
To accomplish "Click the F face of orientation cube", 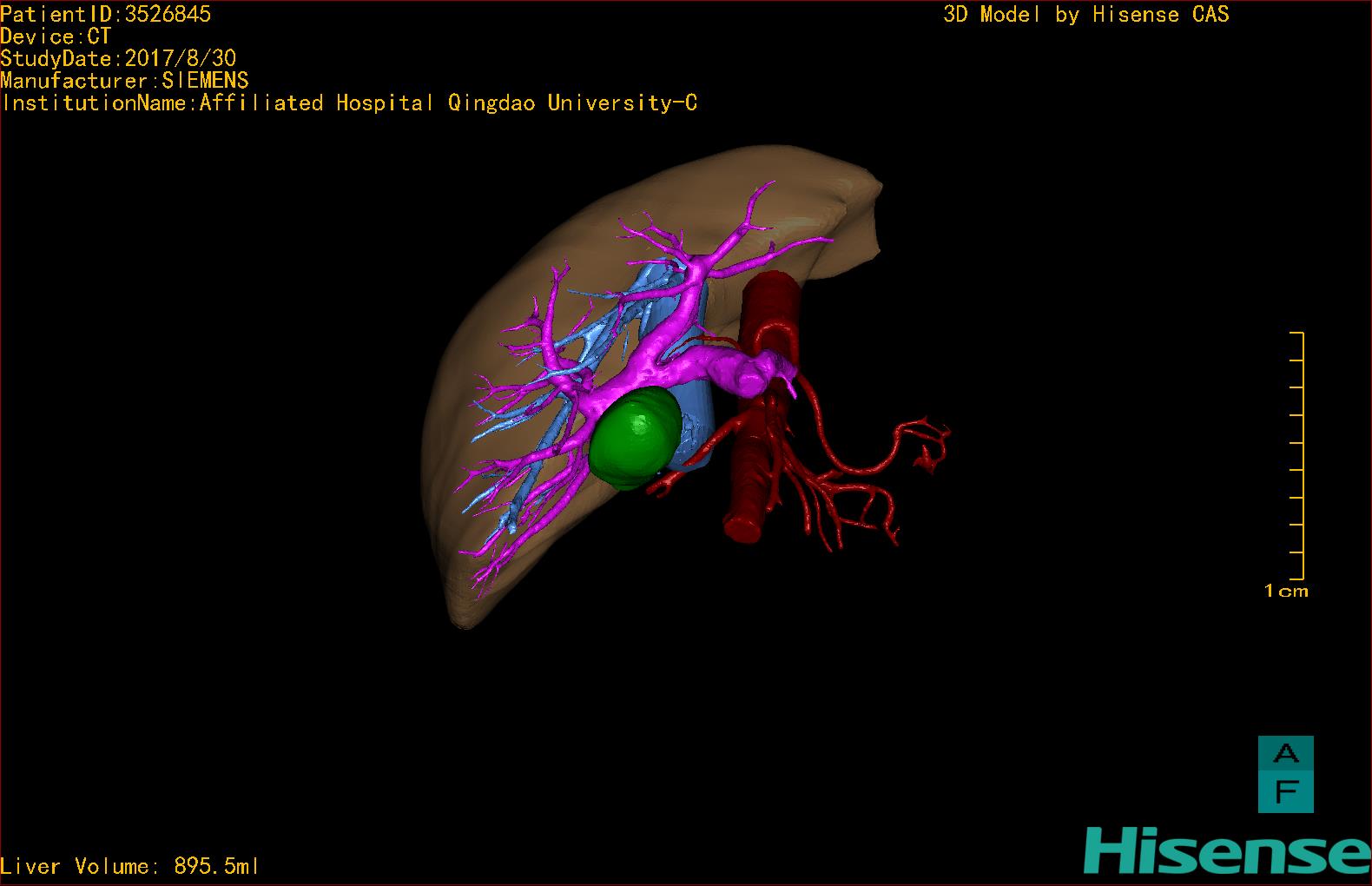I will click(x=1286, y=793).
